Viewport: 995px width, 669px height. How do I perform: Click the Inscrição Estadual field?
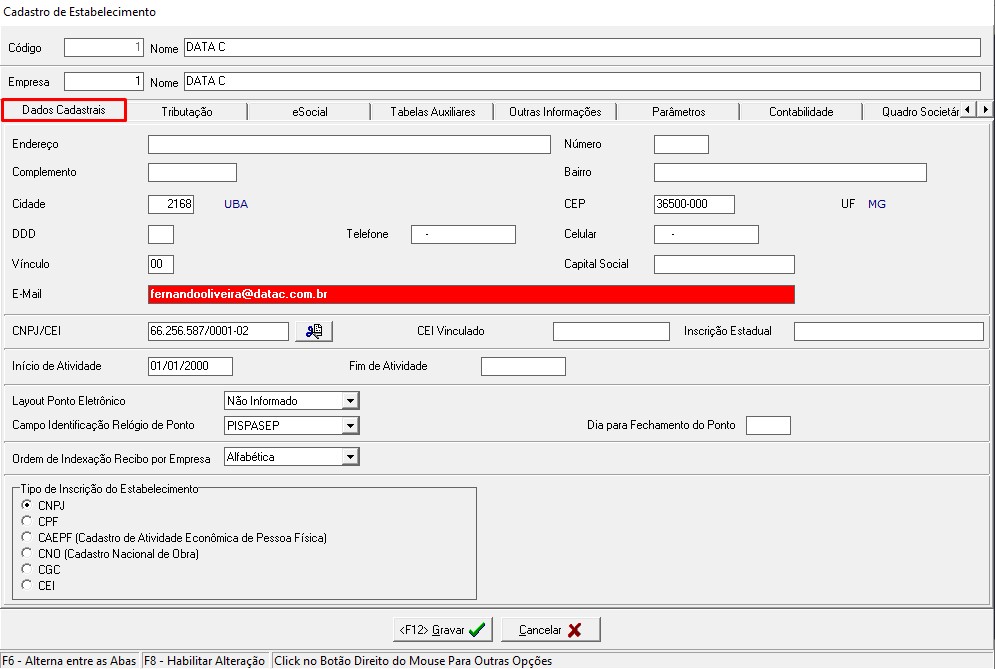(888, 331)
